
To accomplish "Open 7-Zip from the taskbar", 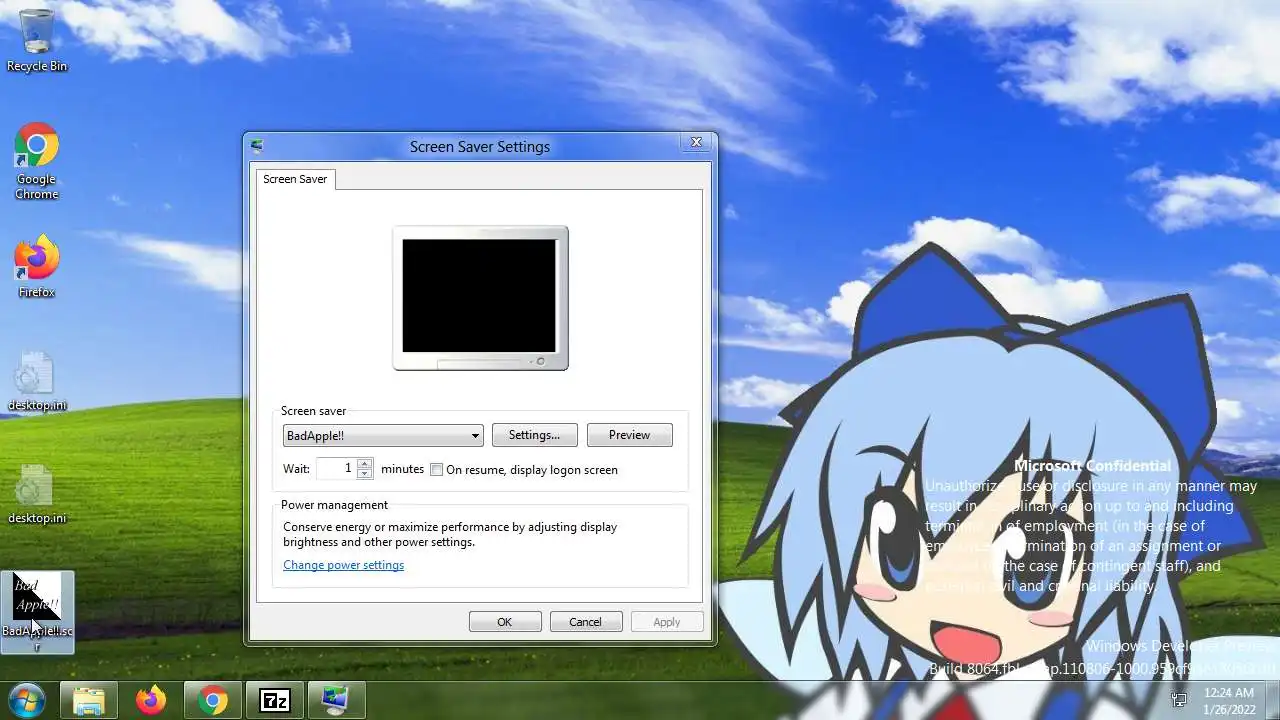I will click(x=274, y=701).
